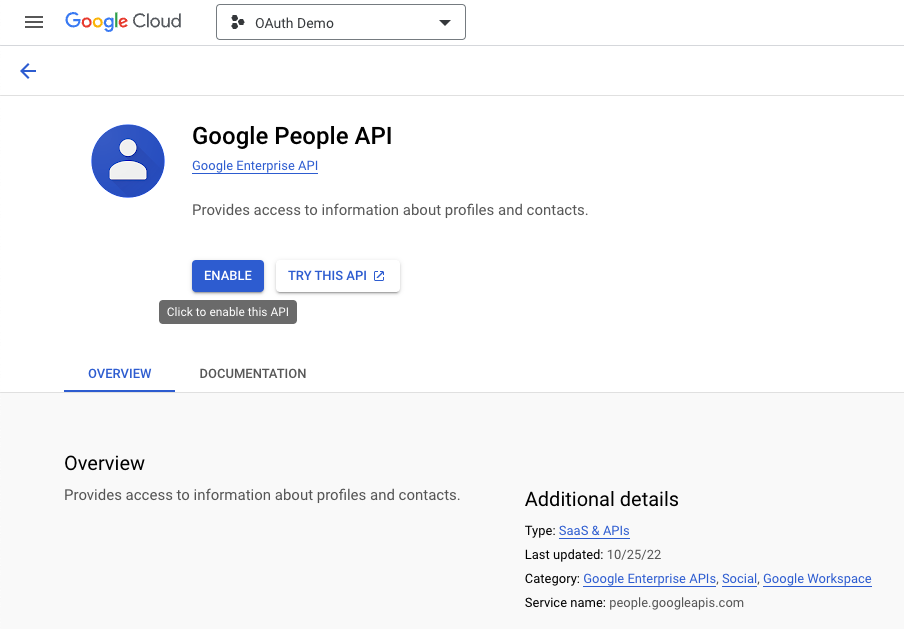Enable the Google People API
904x629 pixels.
point(228,276)
